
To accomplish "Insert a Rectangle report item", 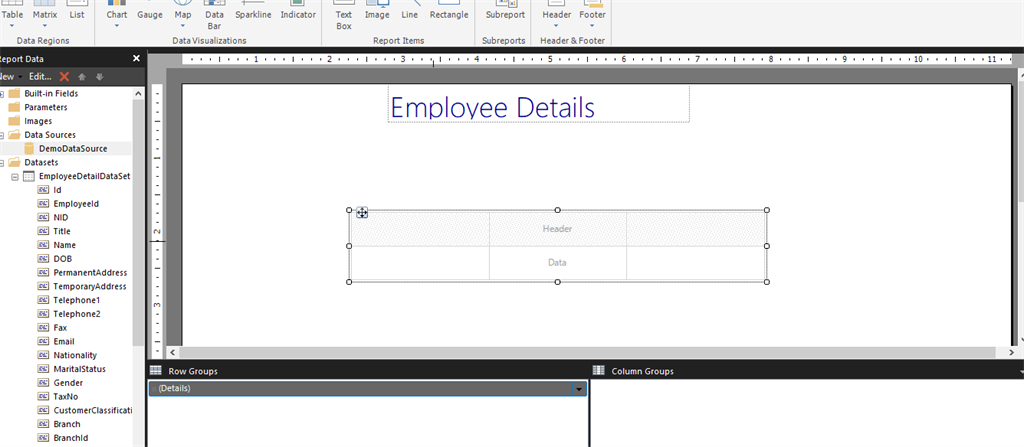I will pos(449,11).
